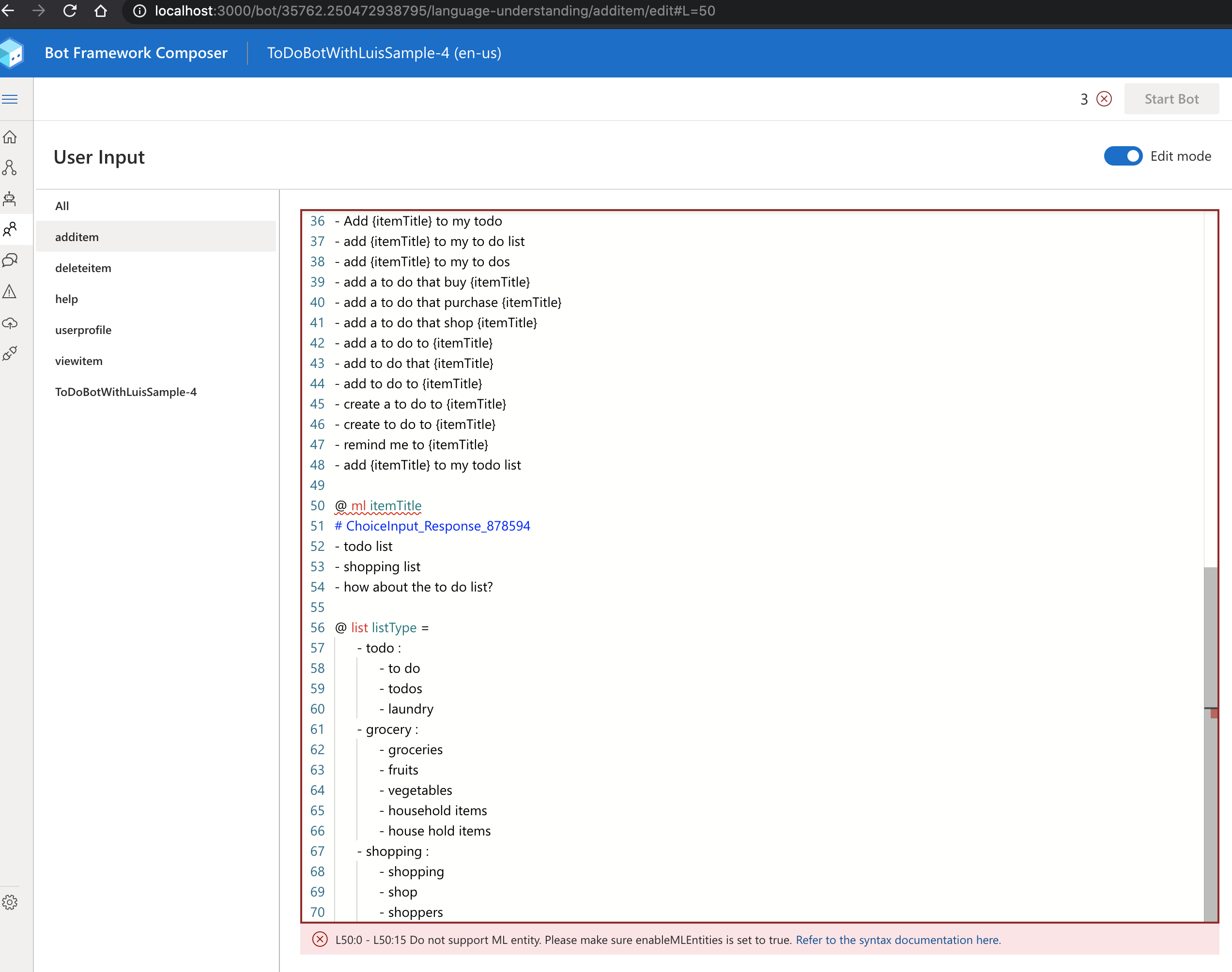1232x972 pixels.
Task: Open the Publish cloud icon
Action: [10, 323]
